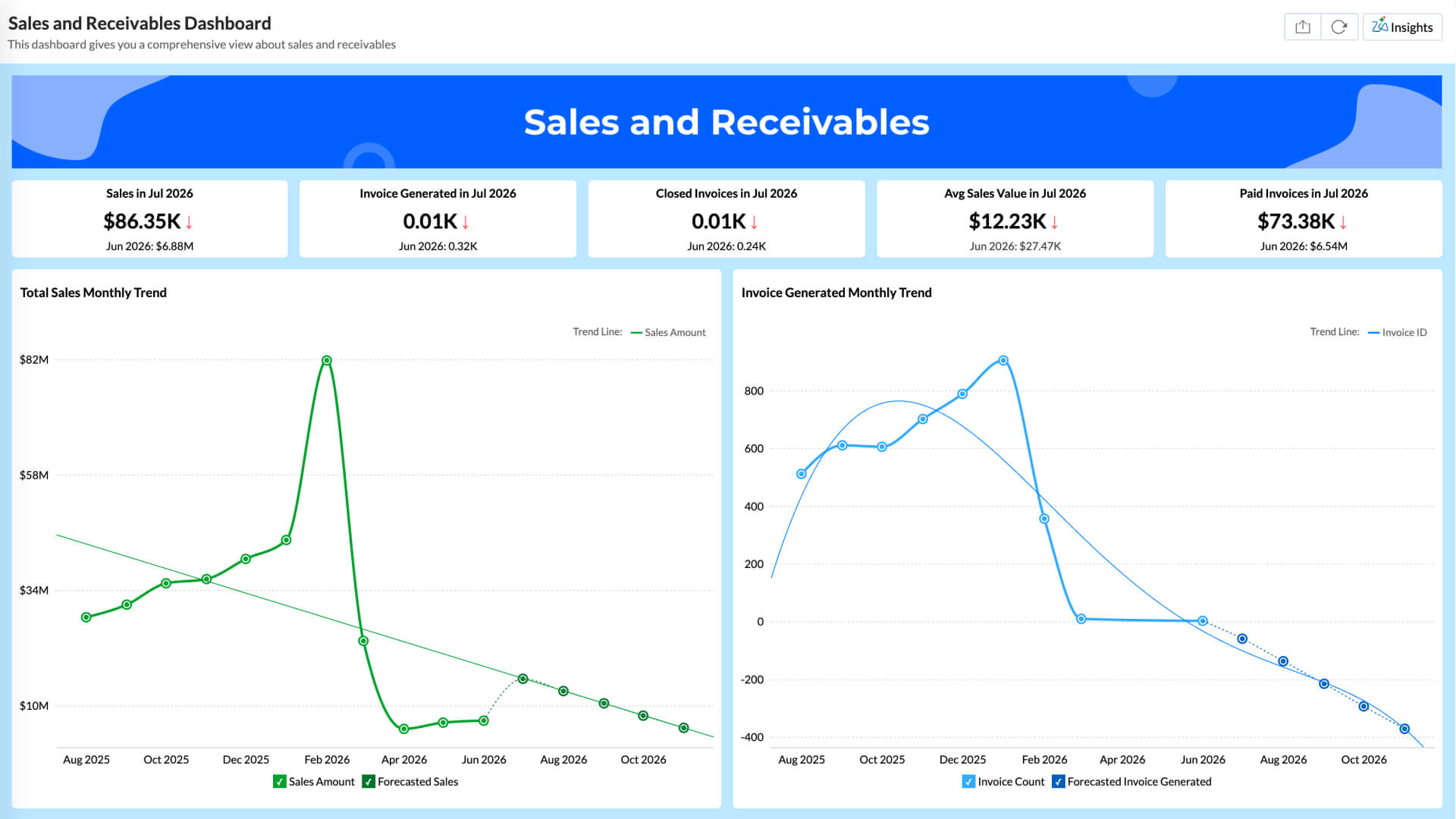Click the red down arrow in Paid Invoices card
Screen dimensions: 1456x819
[x=1343, y=222]
